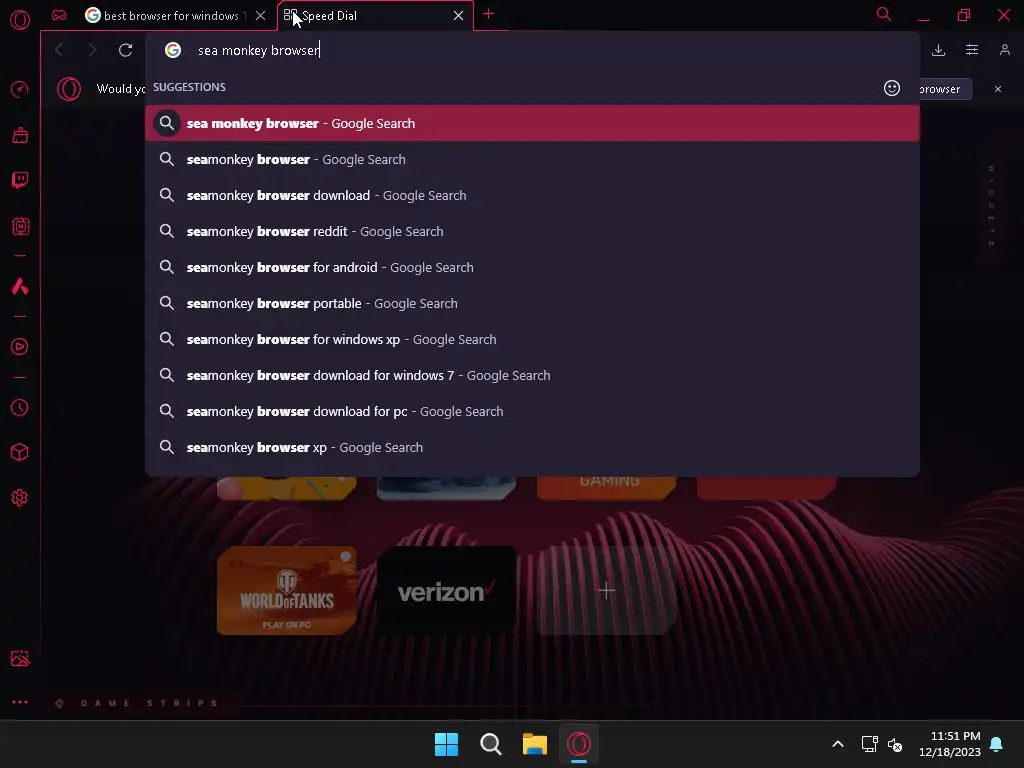Click the Google search engine icon in address bar
1024x768 pixels.
(173, 50)
